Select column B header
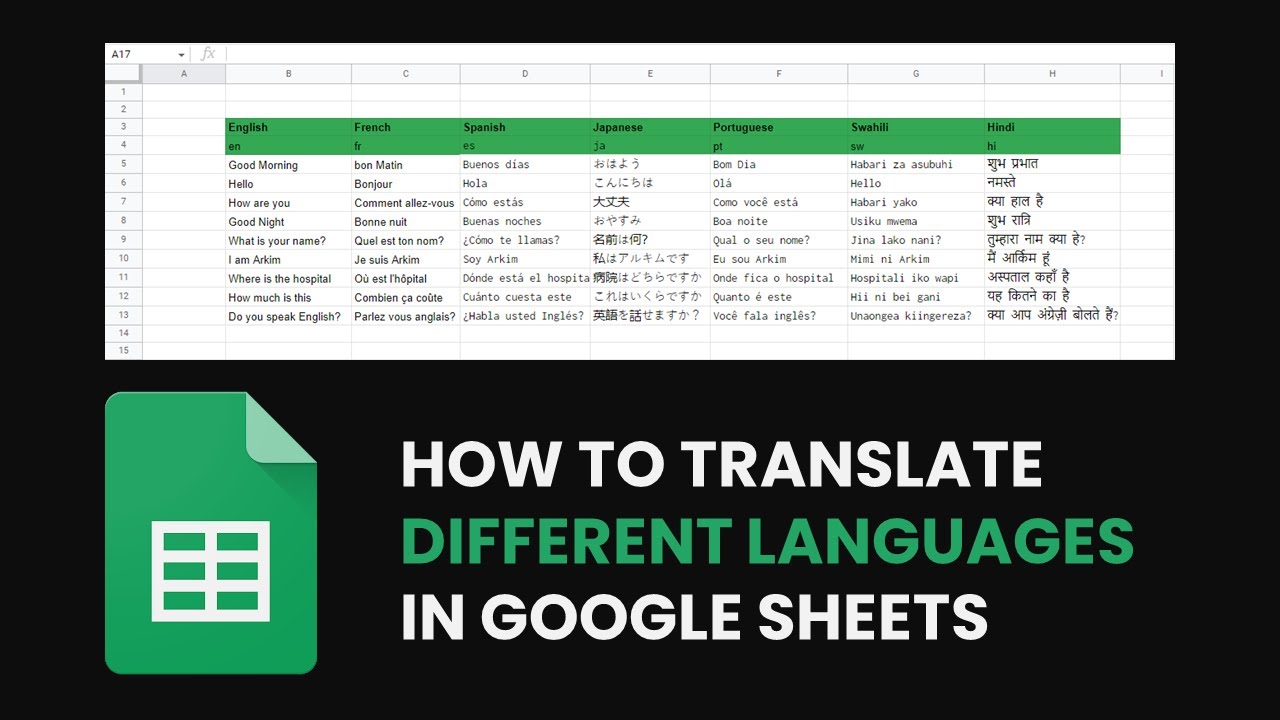Image resolution: width=1280 pixels, height=720 pixels. click(x=288, y=73)
